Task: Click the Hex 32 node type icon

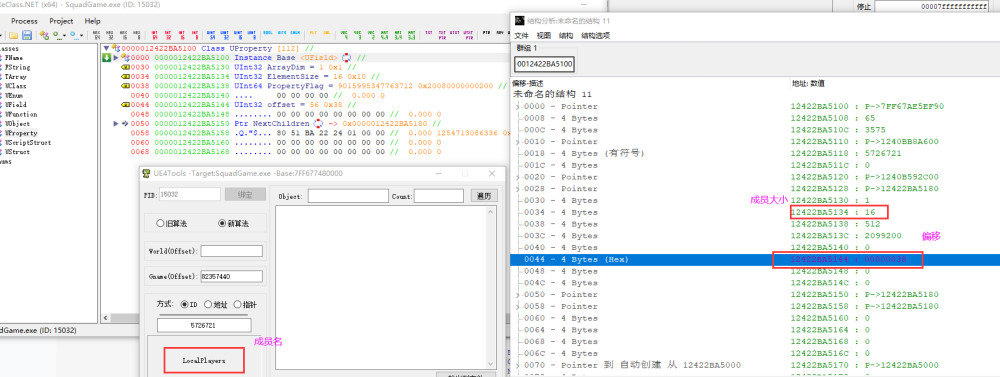Action: pyautogui.click(x=110, y=35)
